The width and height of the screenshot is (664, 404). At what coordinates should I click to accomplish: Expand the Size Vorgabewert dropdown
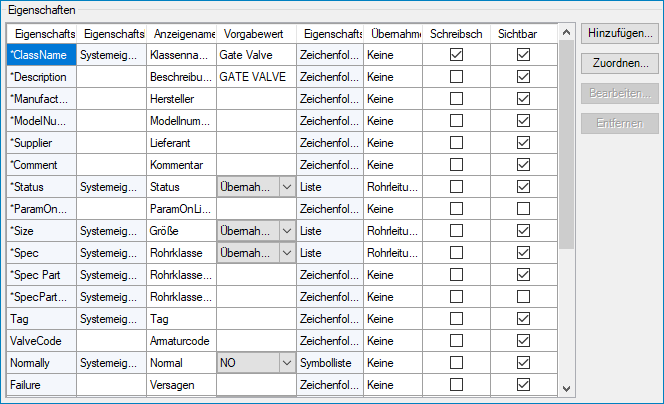click(286, 230)
